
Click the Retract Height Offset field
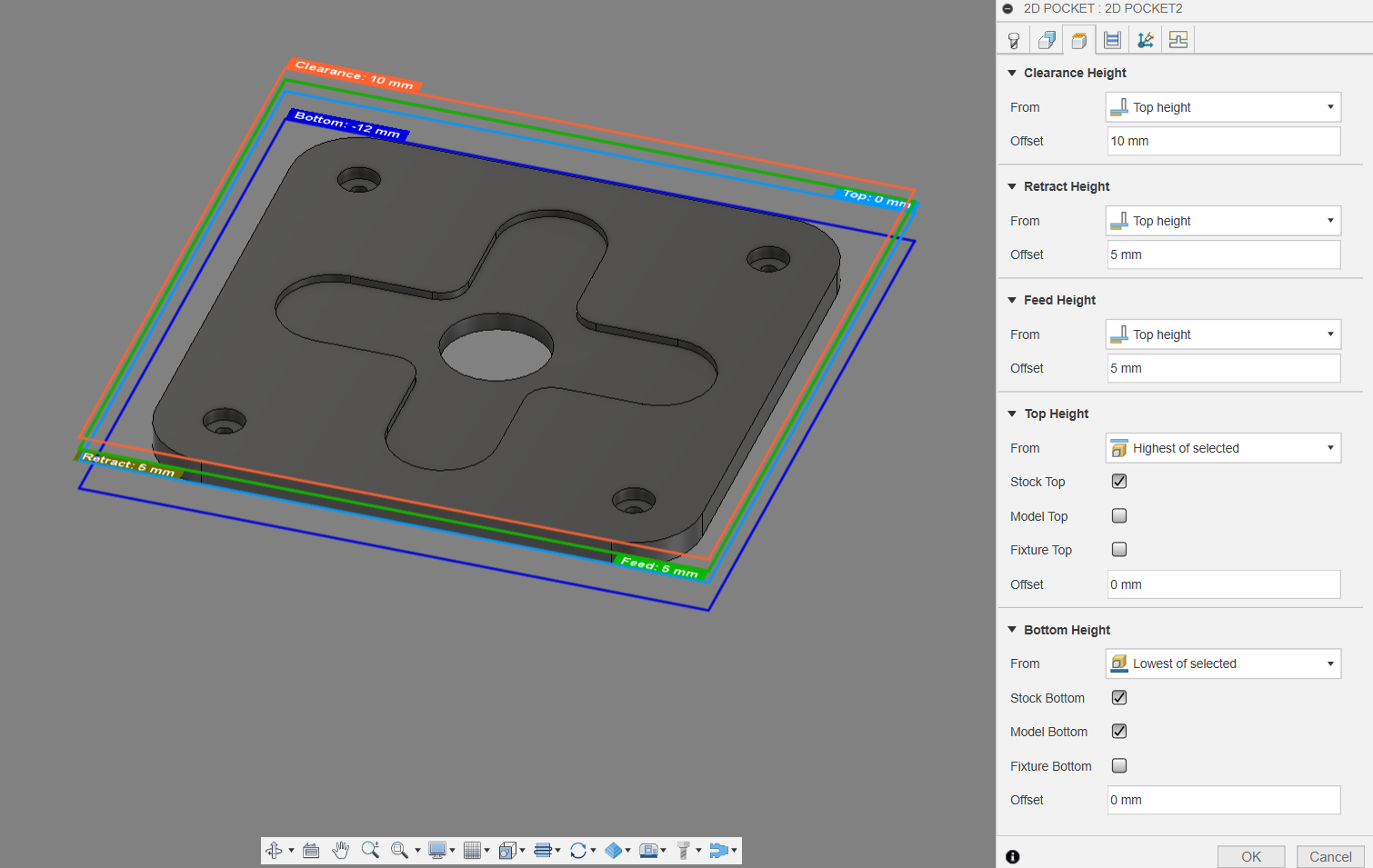click(x=1223, y=254)
